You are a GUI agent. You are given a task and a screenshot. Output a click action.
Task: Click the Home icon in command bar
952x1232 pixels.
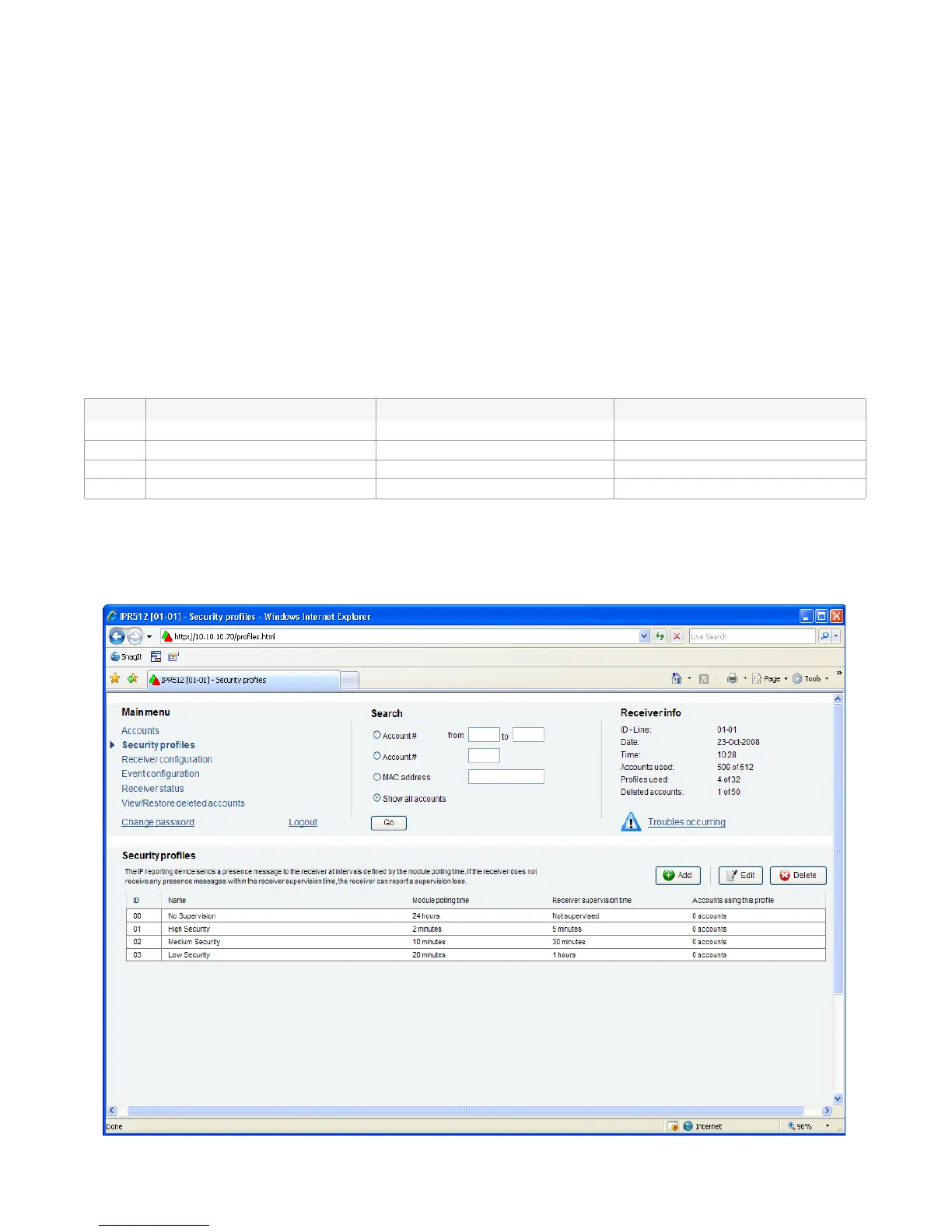(x=677, y=679)
